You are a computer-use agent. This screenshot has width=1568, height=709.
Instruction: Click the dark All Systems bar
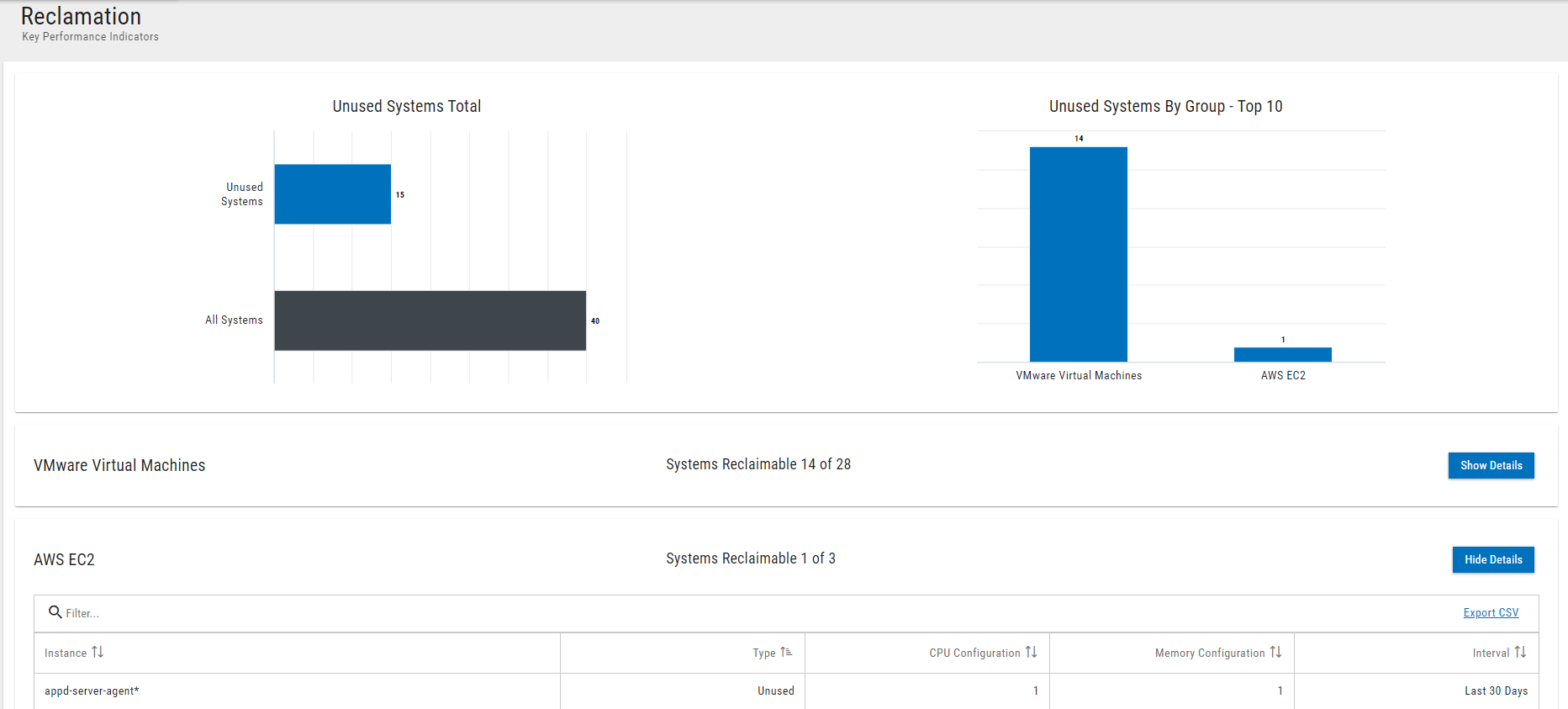tap(430, 320)
